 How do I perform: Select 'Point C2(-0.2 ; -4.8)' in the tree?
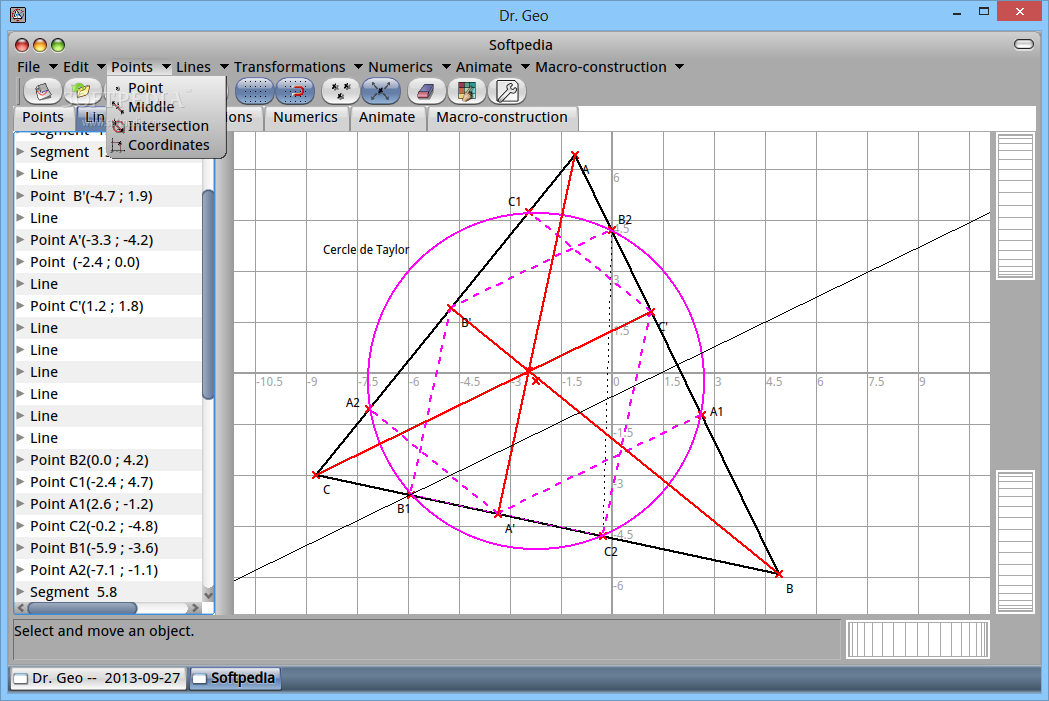(94, 526)
